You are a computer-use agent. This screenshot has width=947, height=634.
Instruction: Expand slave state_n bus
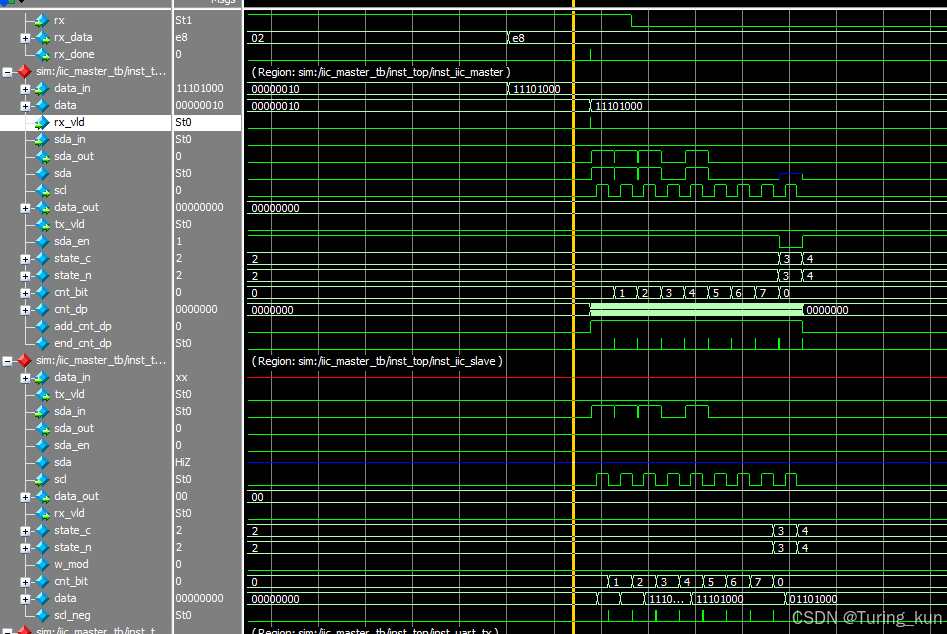(x=25, y=548)
